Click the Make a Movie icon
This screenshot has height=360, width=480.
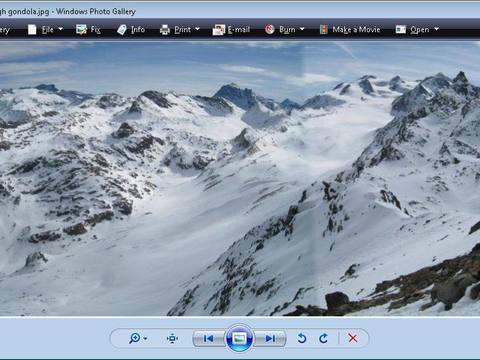pos(323,30)
